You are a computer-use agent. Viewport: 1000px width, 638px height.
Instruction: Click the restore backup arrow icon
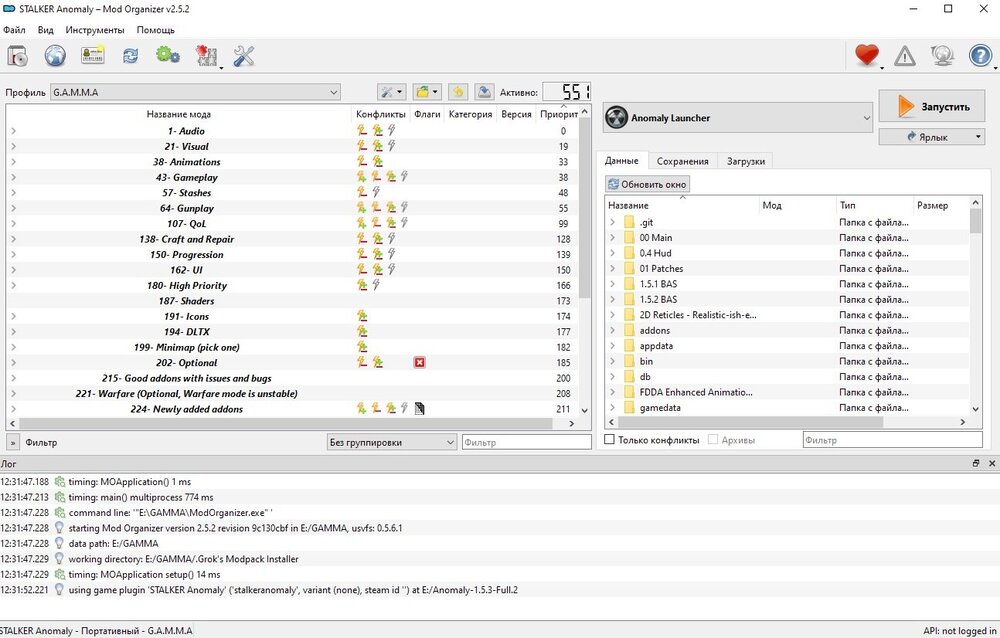coord(457,92)
